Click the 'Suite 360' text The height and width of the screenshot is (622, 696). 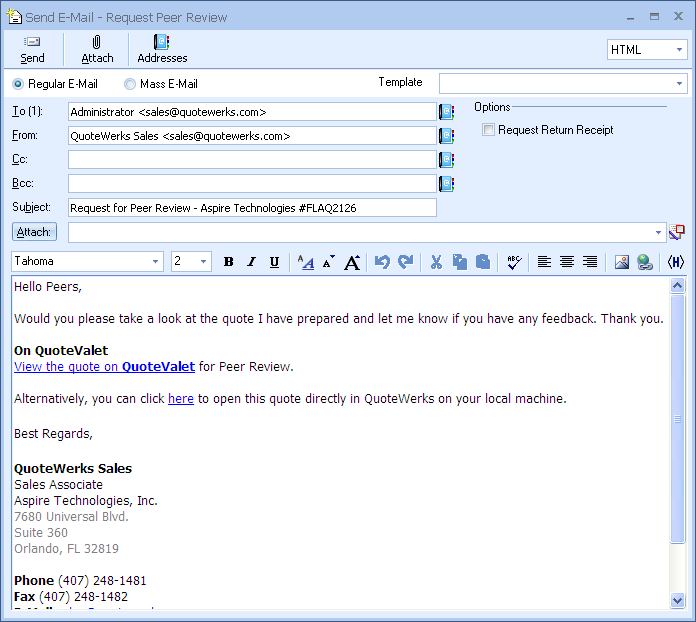[x=41, y=533]
